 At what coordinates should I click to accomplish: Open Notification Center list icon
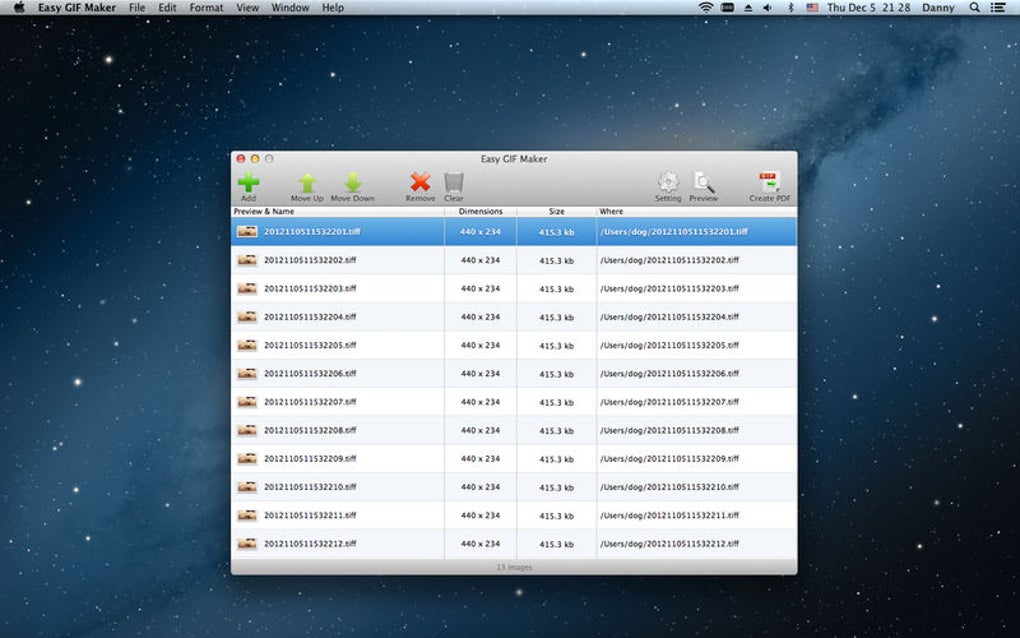pyautogui.click(x=997, y=7)
